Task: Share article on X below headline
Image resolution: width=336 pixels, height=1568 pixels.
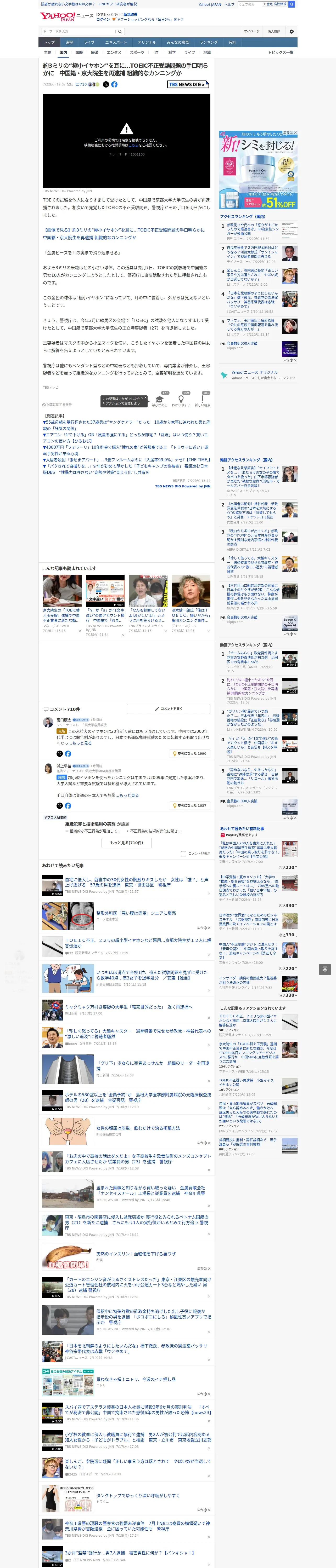Action: (x=106, y=85)
